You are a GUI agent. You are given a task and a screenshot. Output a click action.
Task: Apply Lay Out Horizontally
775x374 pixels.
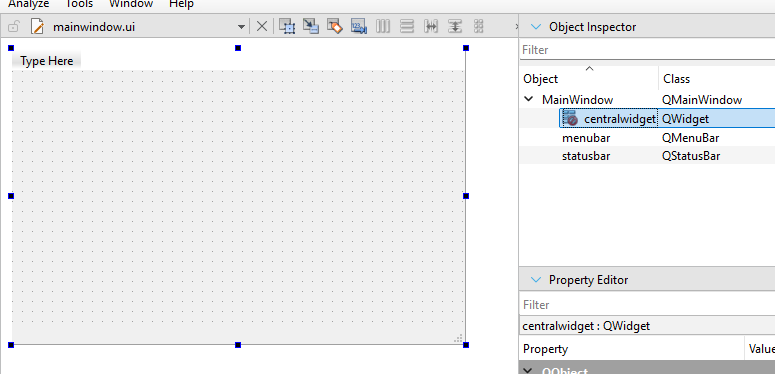coord(383,26)
